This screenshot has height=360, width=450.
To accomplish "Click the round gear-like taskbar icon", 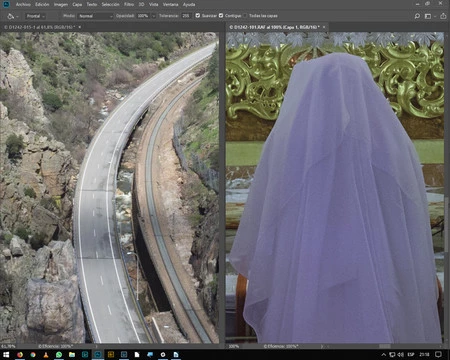I will (x=163, y=355).
